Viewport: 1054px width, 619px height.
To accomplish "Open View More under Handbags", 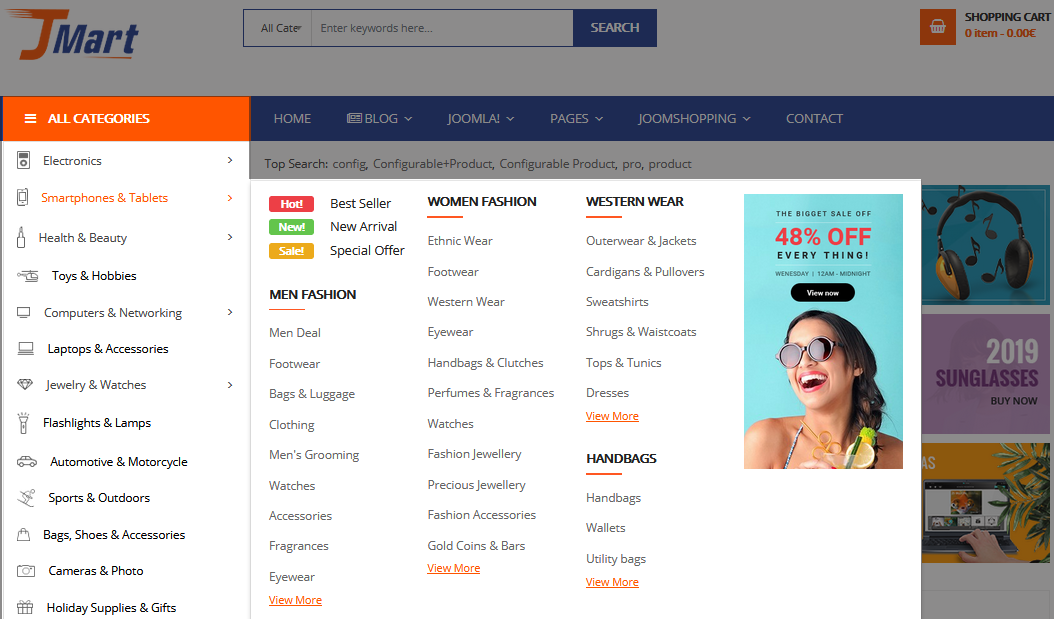I will [612, 582].
